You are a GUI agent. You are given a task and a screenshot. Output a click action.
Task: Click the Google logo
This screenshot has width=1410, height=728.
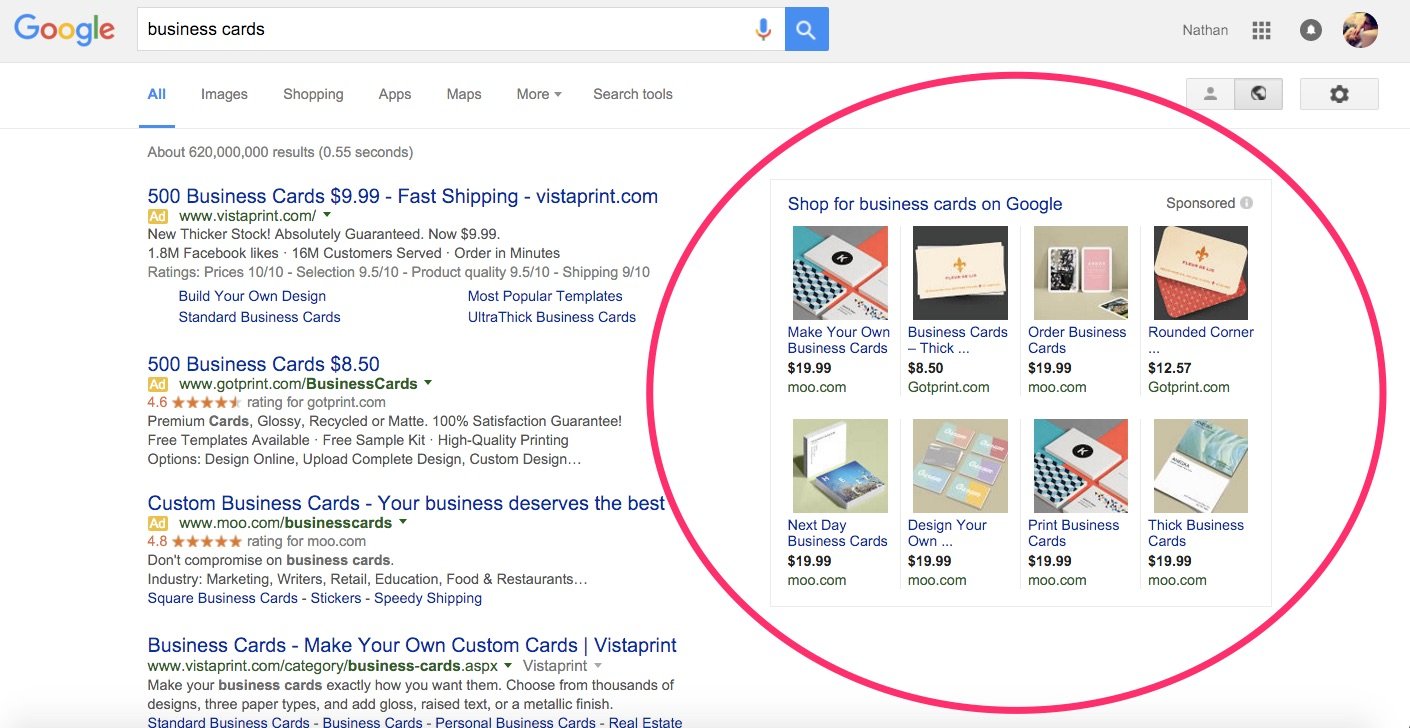tap(64, 30)
